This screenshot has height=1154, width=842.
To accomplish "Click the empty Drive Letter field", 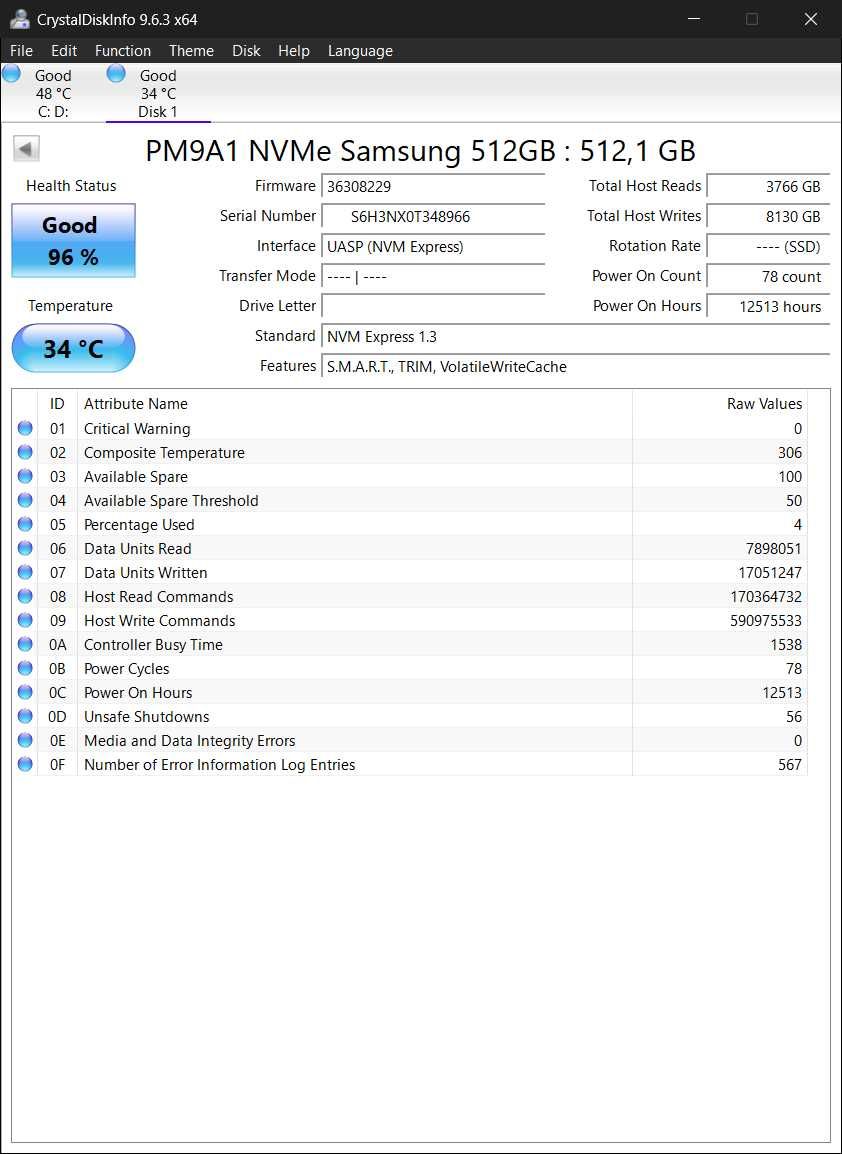I will (433, 306).
